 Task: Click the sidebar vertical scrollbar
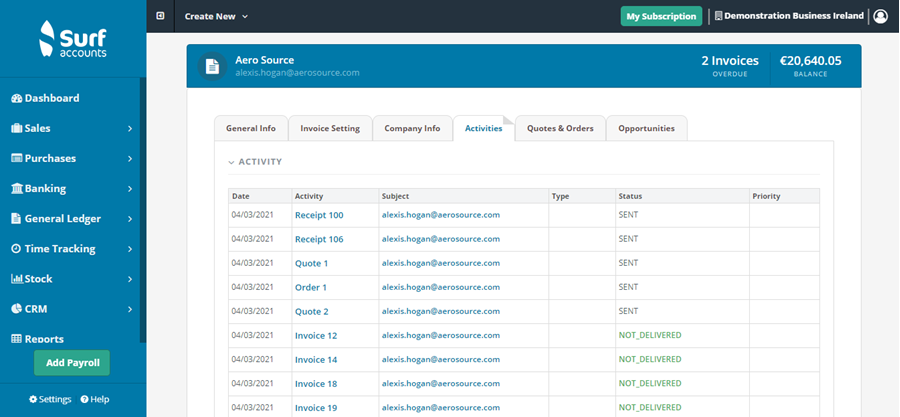click(x=143, y=209)
